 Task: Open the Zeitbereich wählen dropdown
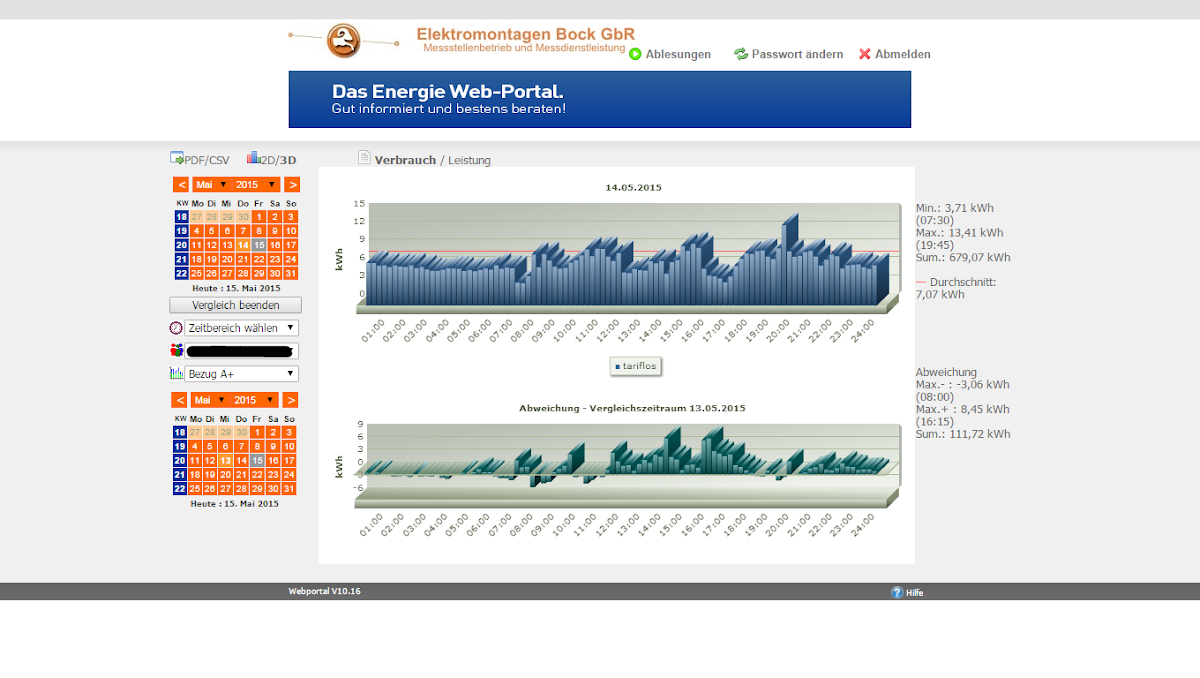pyautogui.click(x=241, y=328)
